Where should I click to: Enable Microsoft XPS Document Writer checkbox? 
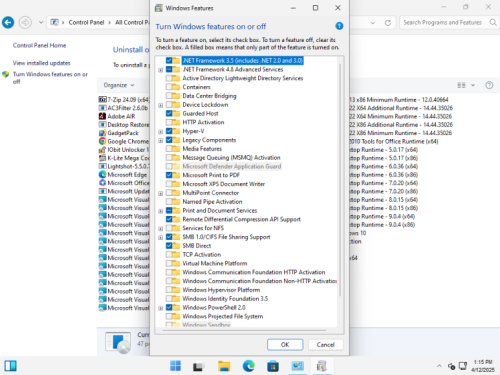[169, 184]
